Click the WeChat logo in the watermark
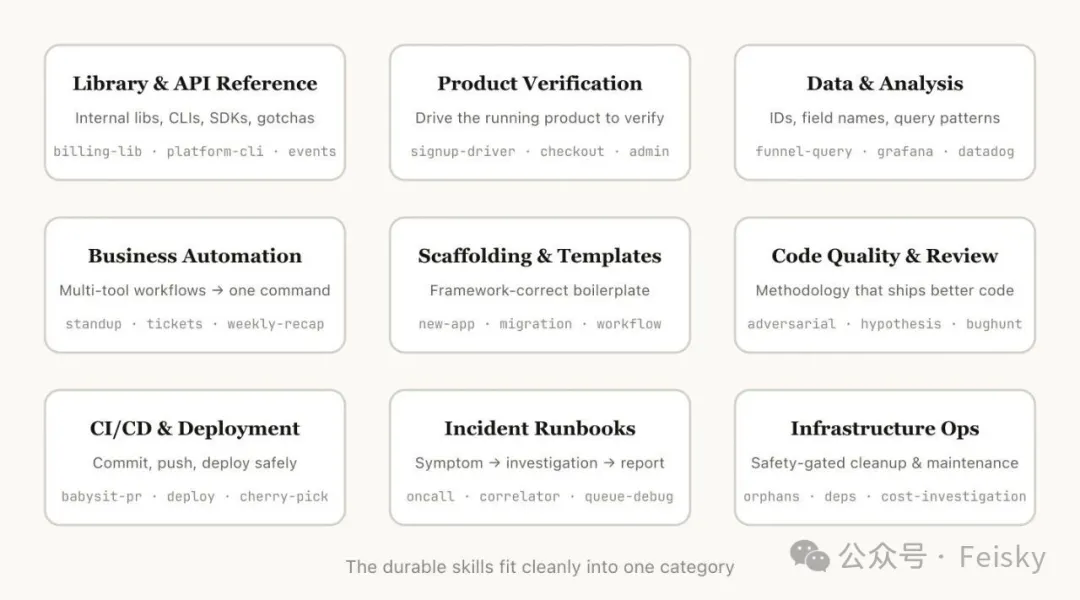Image resolution: width=1080 pixels, height=600 pixels. (x=810, y=555)
